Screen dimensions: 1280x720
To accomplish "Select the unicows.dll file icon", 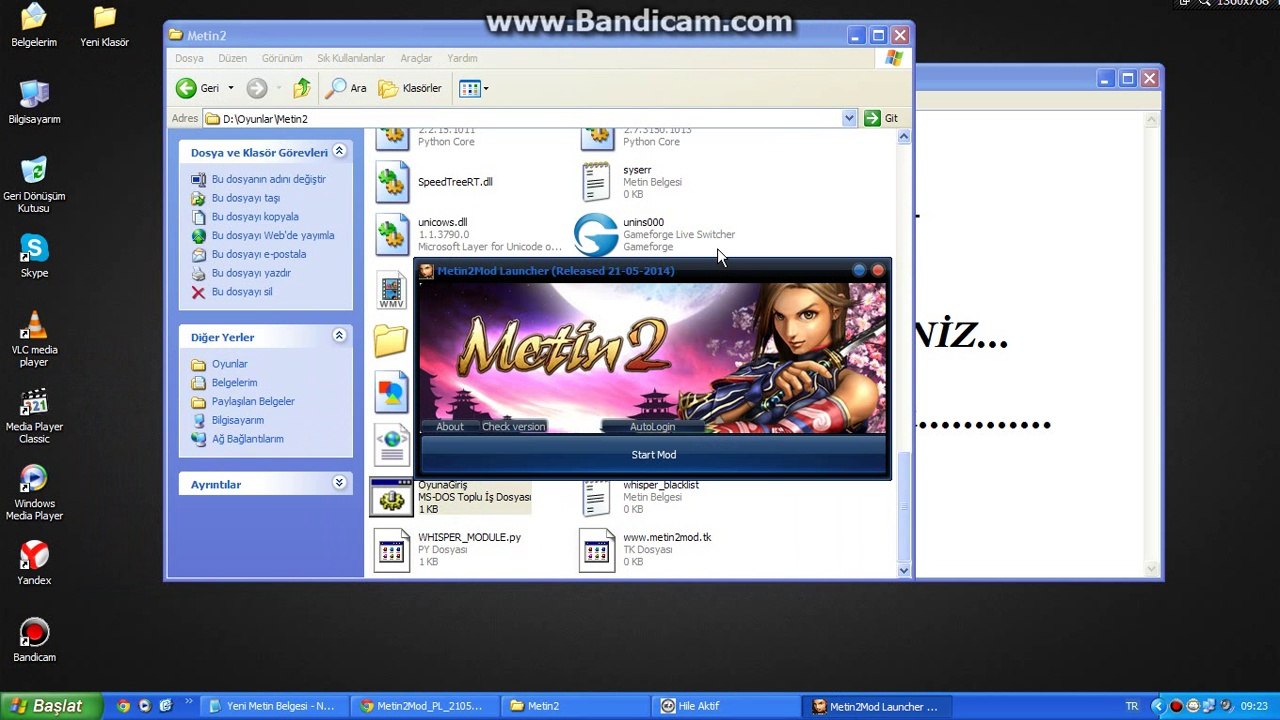I will [x=392, y=234].
